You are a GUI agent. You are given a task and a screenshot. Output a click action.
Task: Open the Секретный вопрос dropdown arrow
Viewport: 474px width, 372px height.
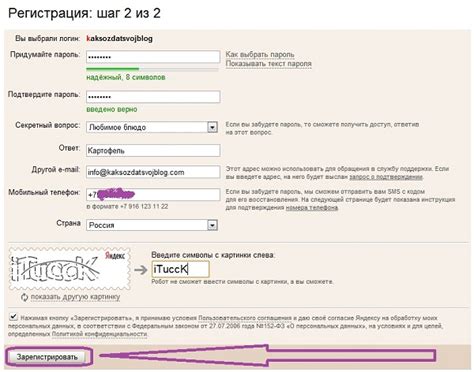tap(212, 127)
